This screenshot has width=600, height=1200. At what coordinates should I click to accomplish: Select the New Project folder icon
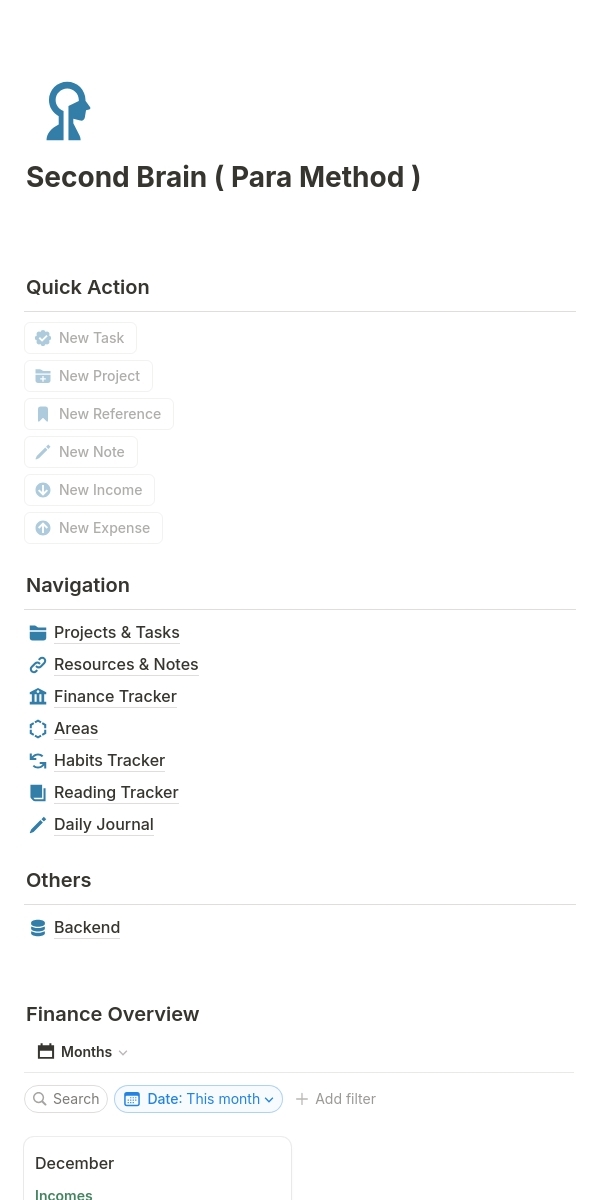pyautogui.click(x=43, y=376)
